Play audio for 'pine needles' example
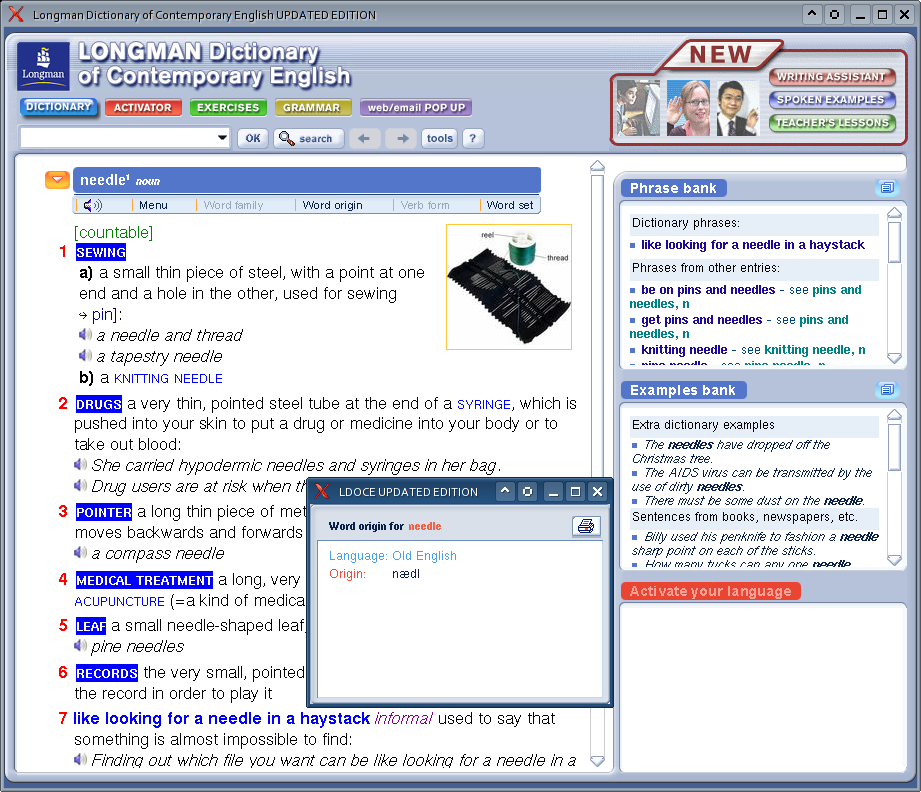This screenshot has height=792, width=921. pos(81,646)
